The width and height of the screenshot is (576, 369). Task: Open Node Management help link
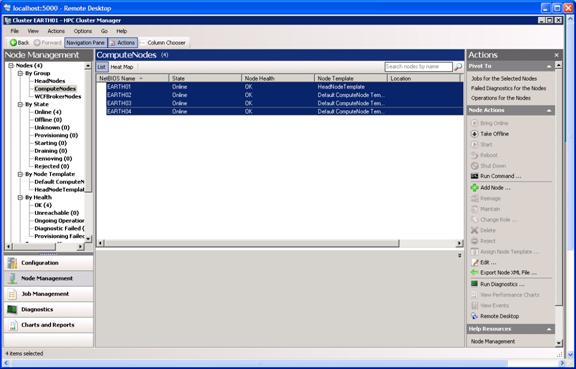tap(493, 341)
